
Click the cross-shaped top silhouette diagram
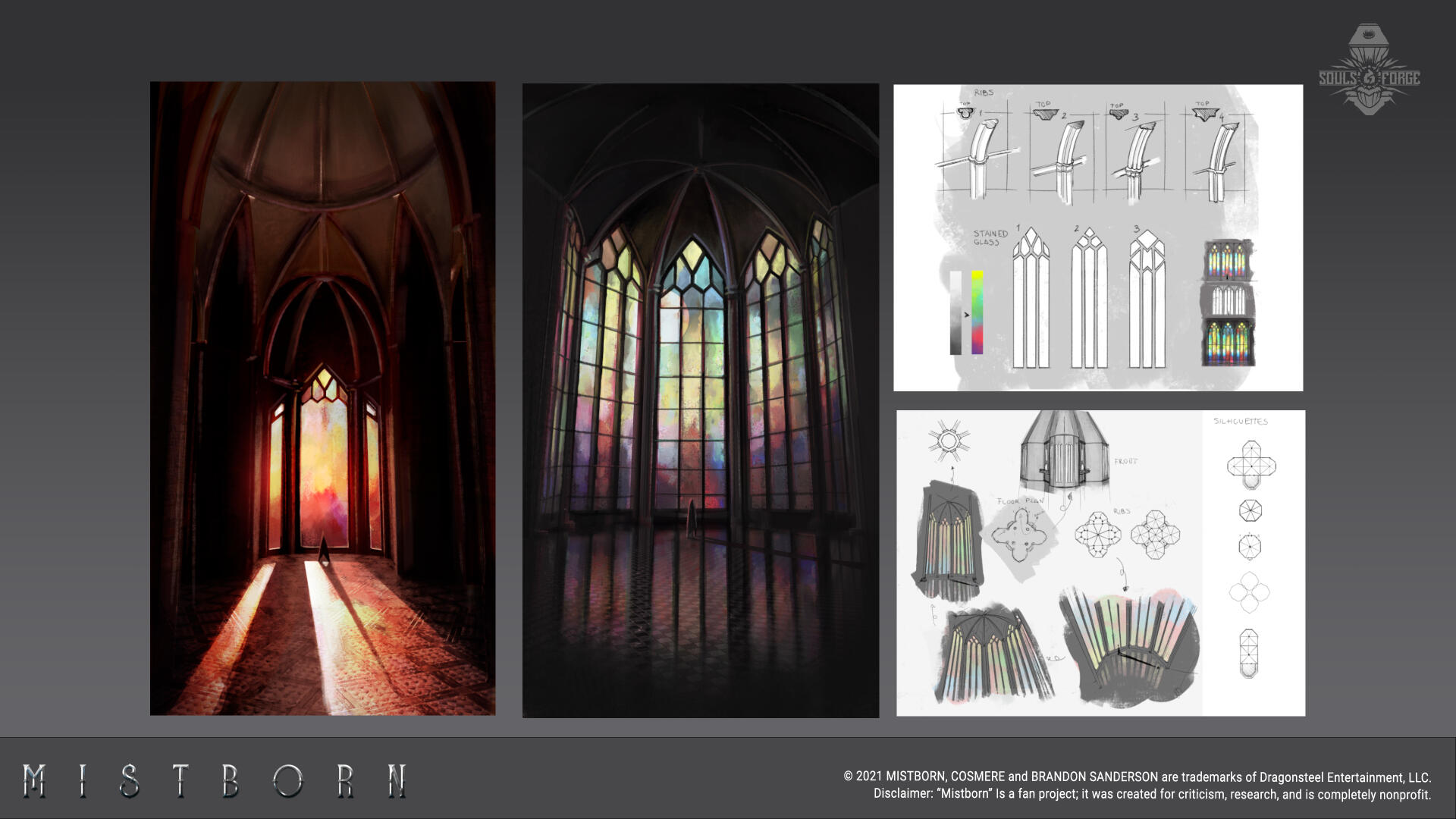tap(1251, 464)
